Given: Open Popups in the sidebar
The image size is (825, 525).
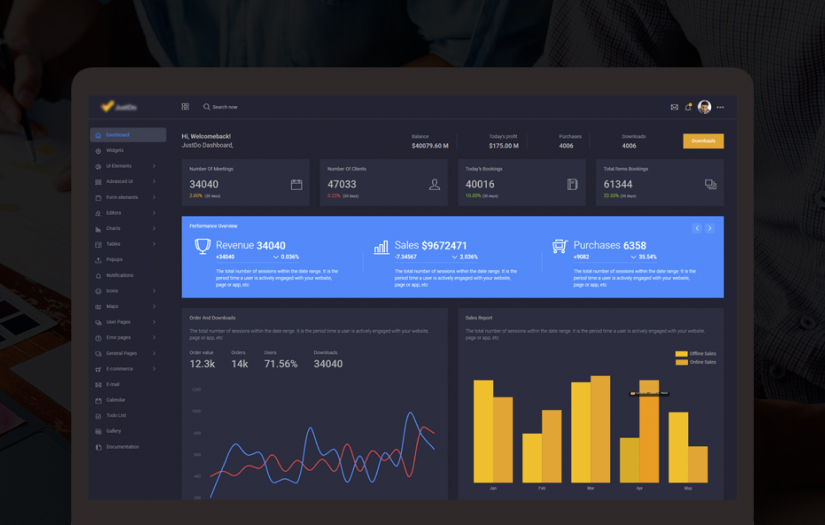Looking at the screenshot, I should [114, 259].
